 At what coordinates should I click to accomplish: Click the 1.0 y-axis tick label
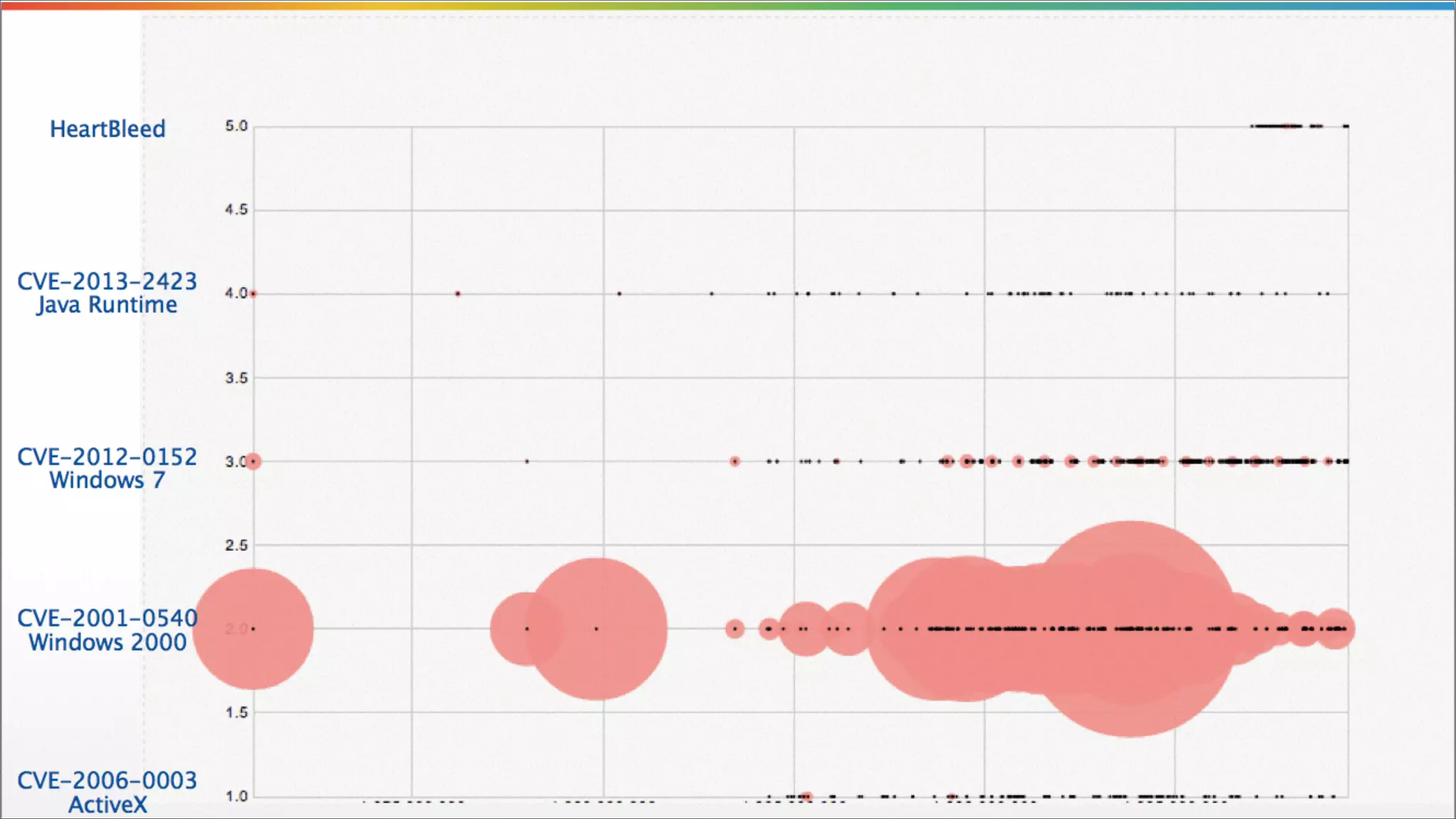point(236,796)
